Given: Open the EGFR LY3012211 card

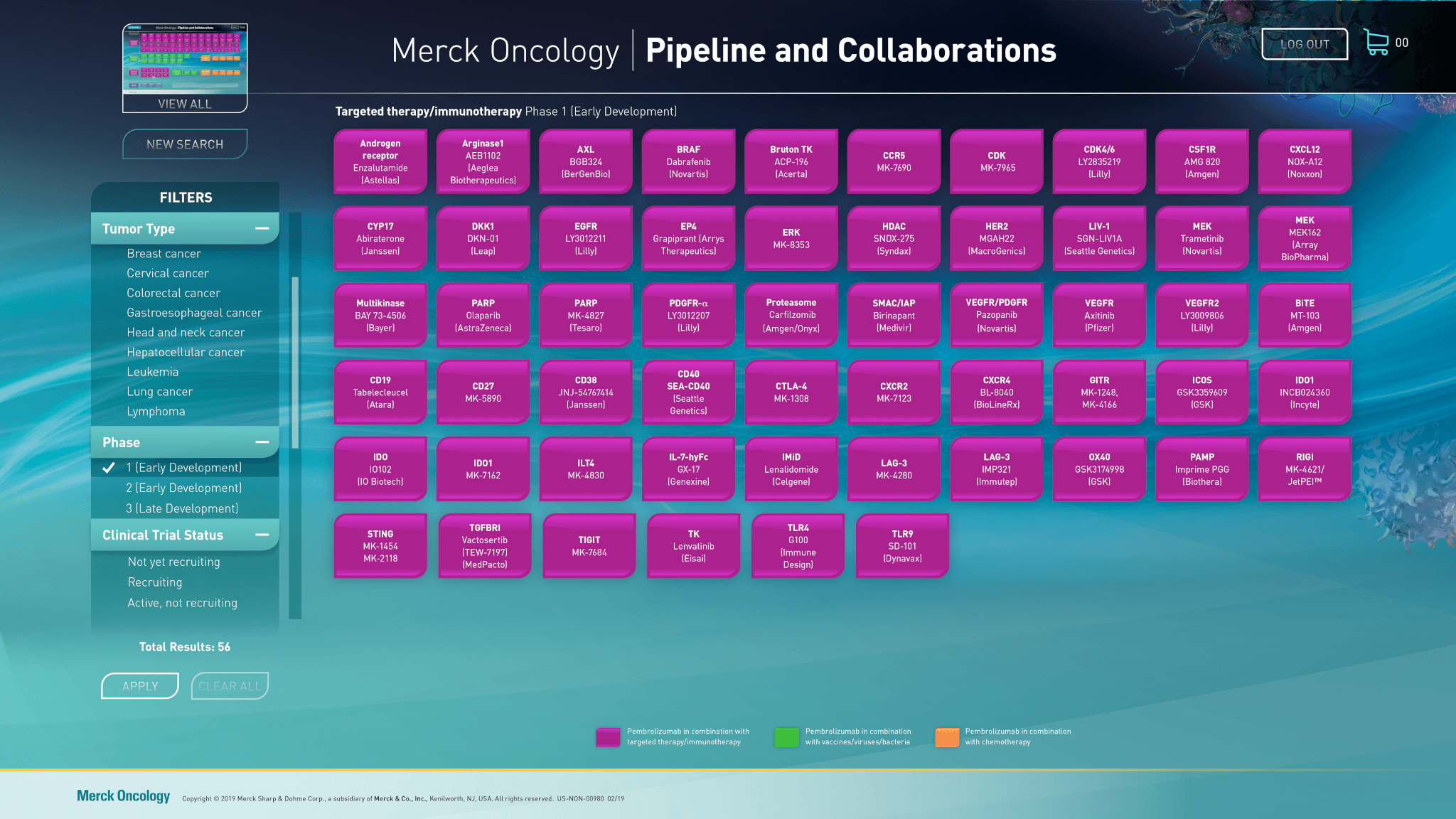Looking at the screenshot, I should click(586, 238).
